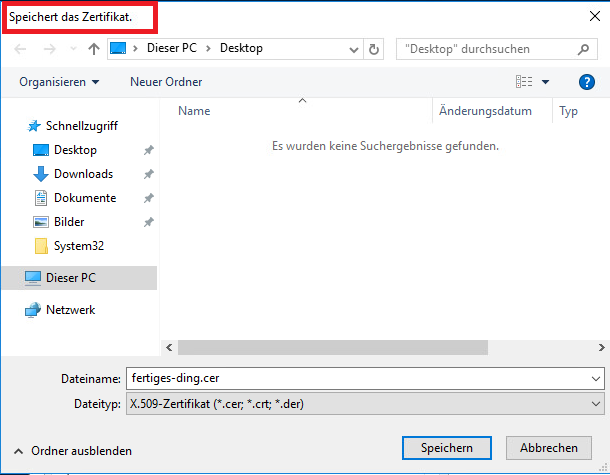Open the Organisieren menu
Image resolution: width=610 pixels, height=475 pixels.
[x=59, y=82]
